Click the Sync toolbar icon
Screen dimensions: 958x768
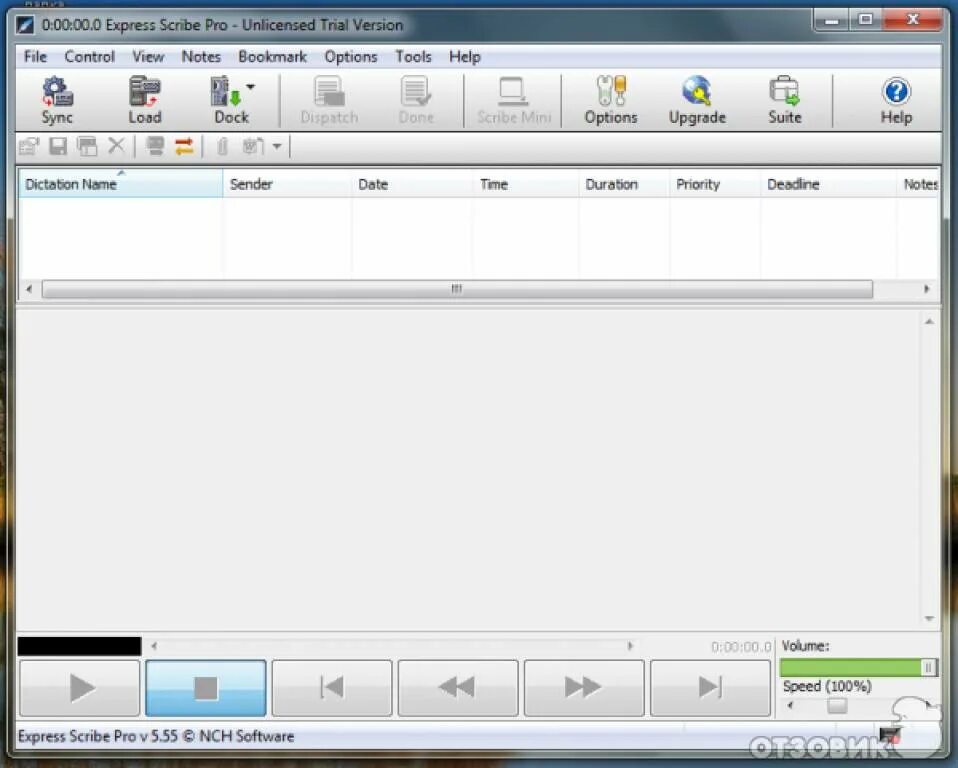(57, 100)
